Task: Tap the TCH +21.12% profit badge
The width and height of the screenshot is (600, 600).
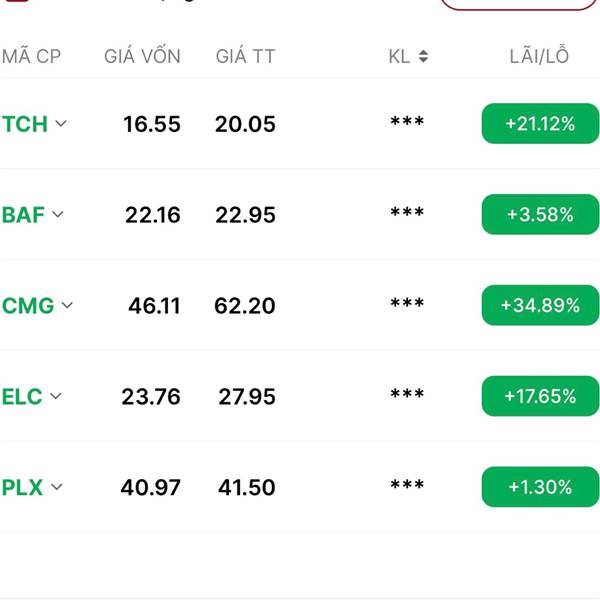Action: point(540,124)
